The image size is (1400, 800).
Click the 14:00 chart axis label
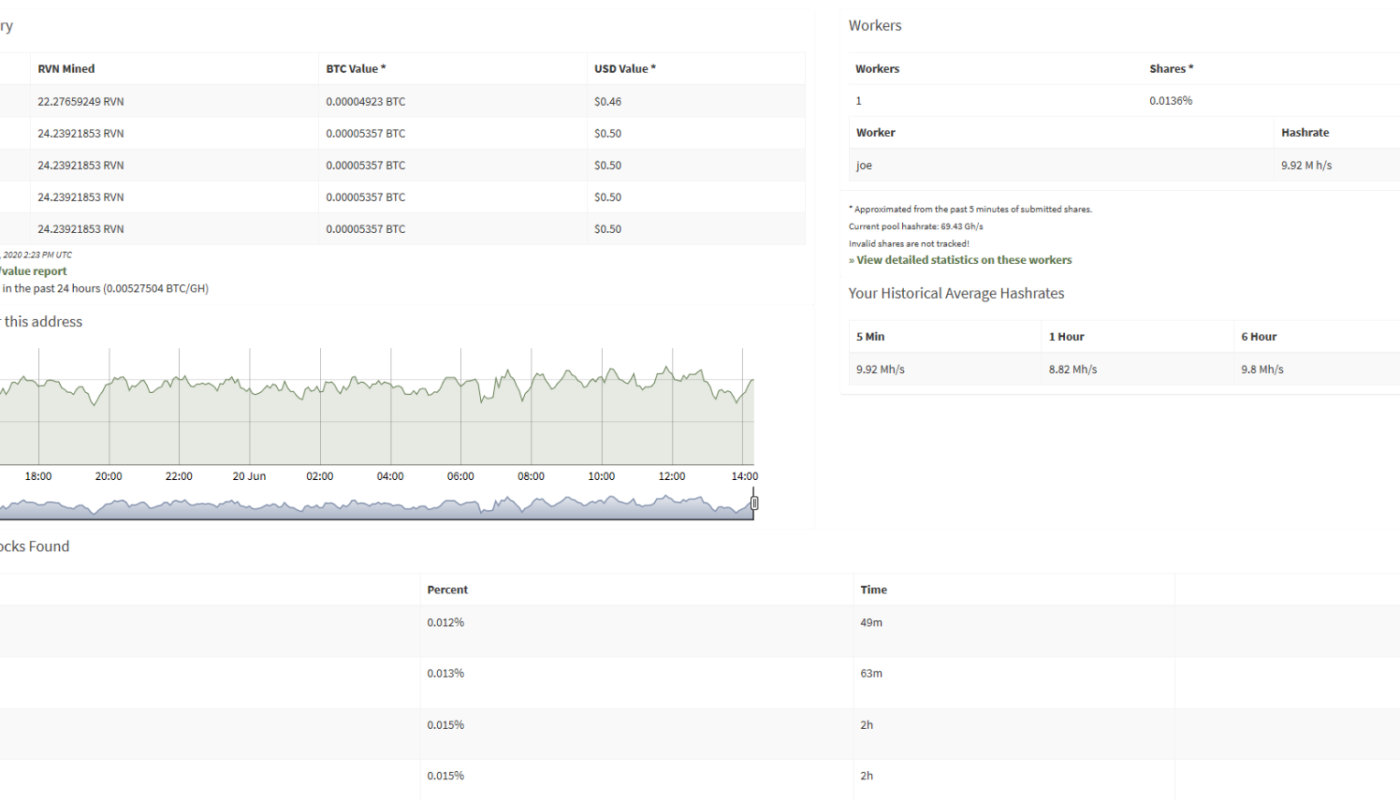pos(745,477)
